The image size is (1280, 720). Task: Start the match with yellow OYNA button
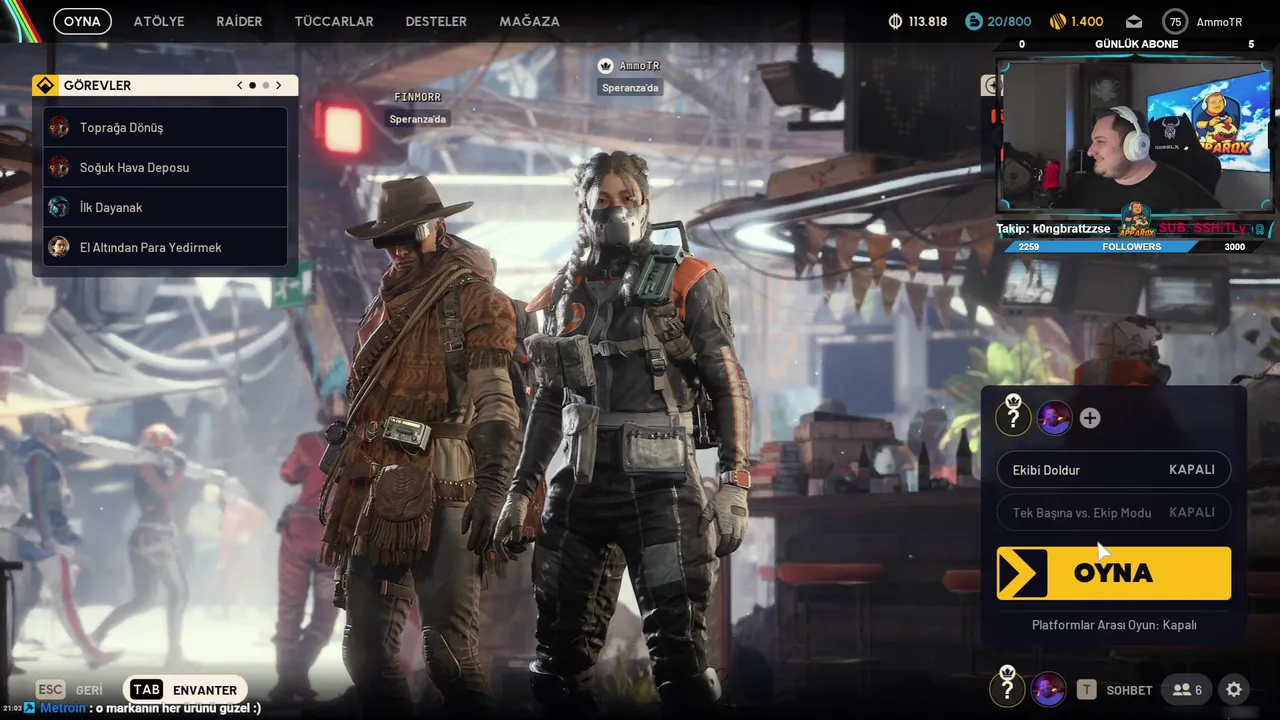click(x=1113, y=573)
